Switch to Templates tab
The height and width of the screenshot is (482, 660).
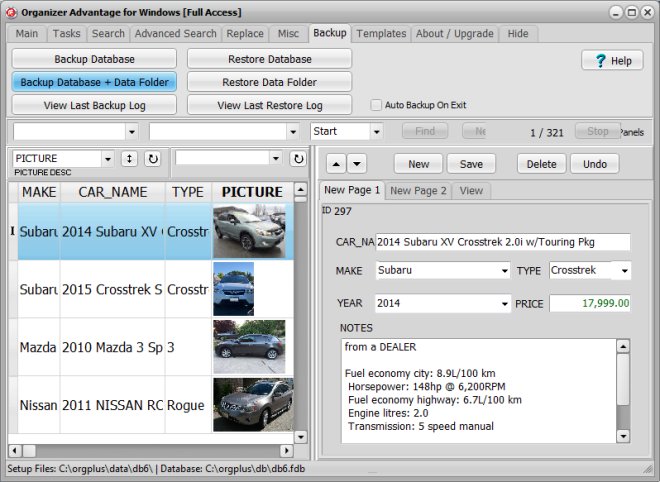[381, 33]
